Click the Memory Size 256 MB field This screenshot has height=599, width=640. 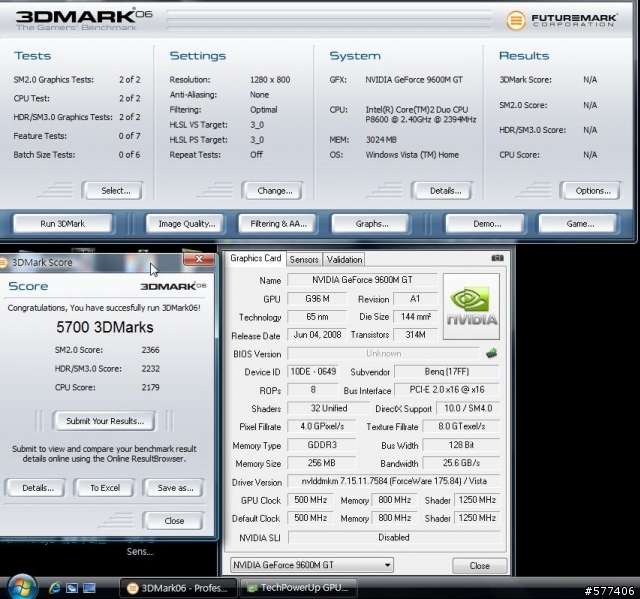click(322, 463)
